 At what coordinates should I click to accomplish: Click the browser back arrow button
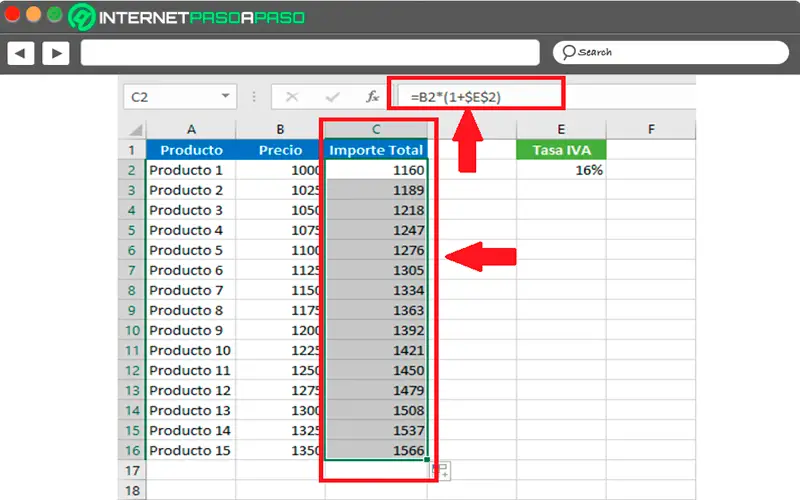click(x=21, y=53)
